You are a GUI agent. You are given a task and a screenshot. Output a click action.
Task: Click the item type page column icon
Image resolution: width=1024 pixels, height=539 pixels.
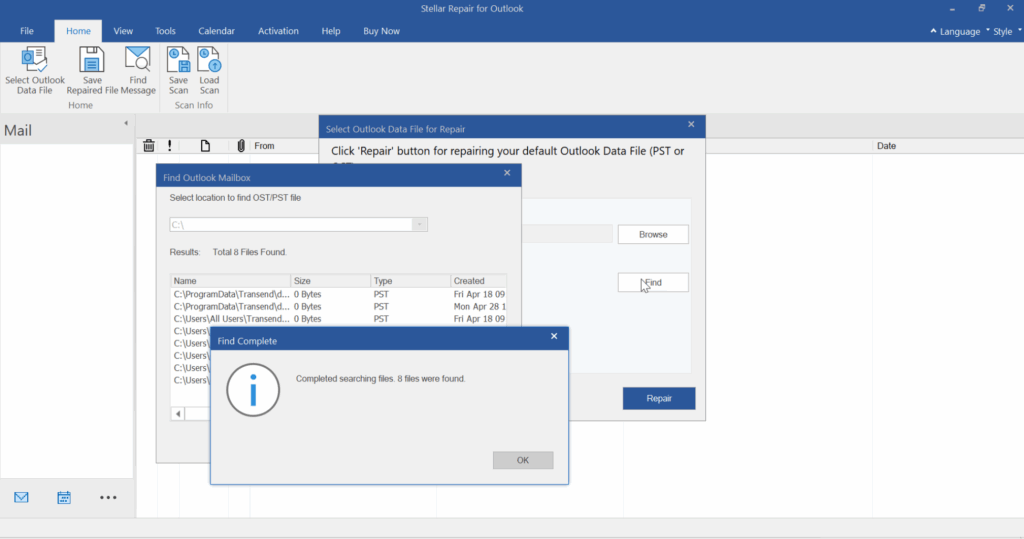pos(205,146)
